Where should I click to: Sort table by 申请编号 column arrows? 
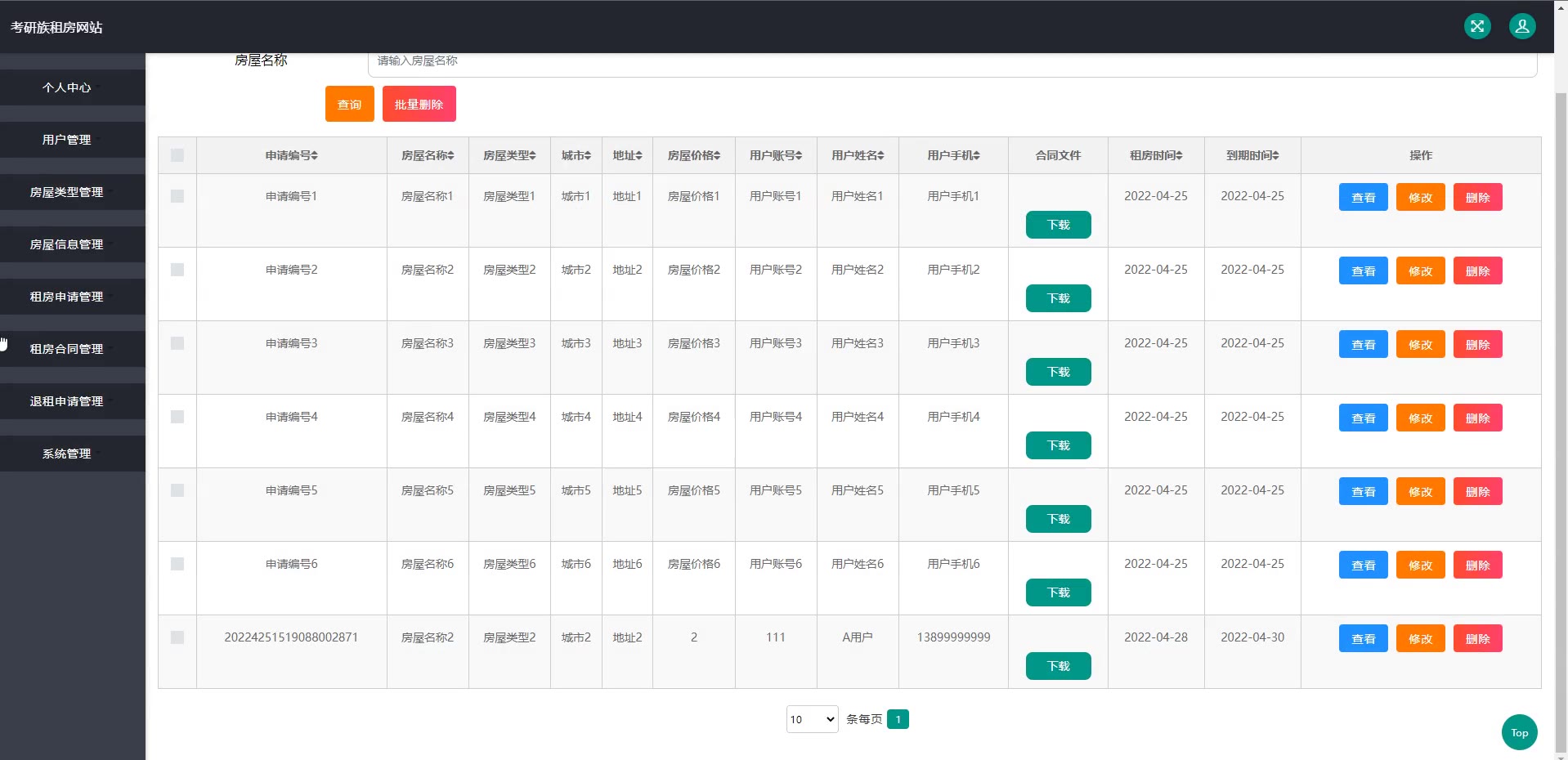(315, 155)
